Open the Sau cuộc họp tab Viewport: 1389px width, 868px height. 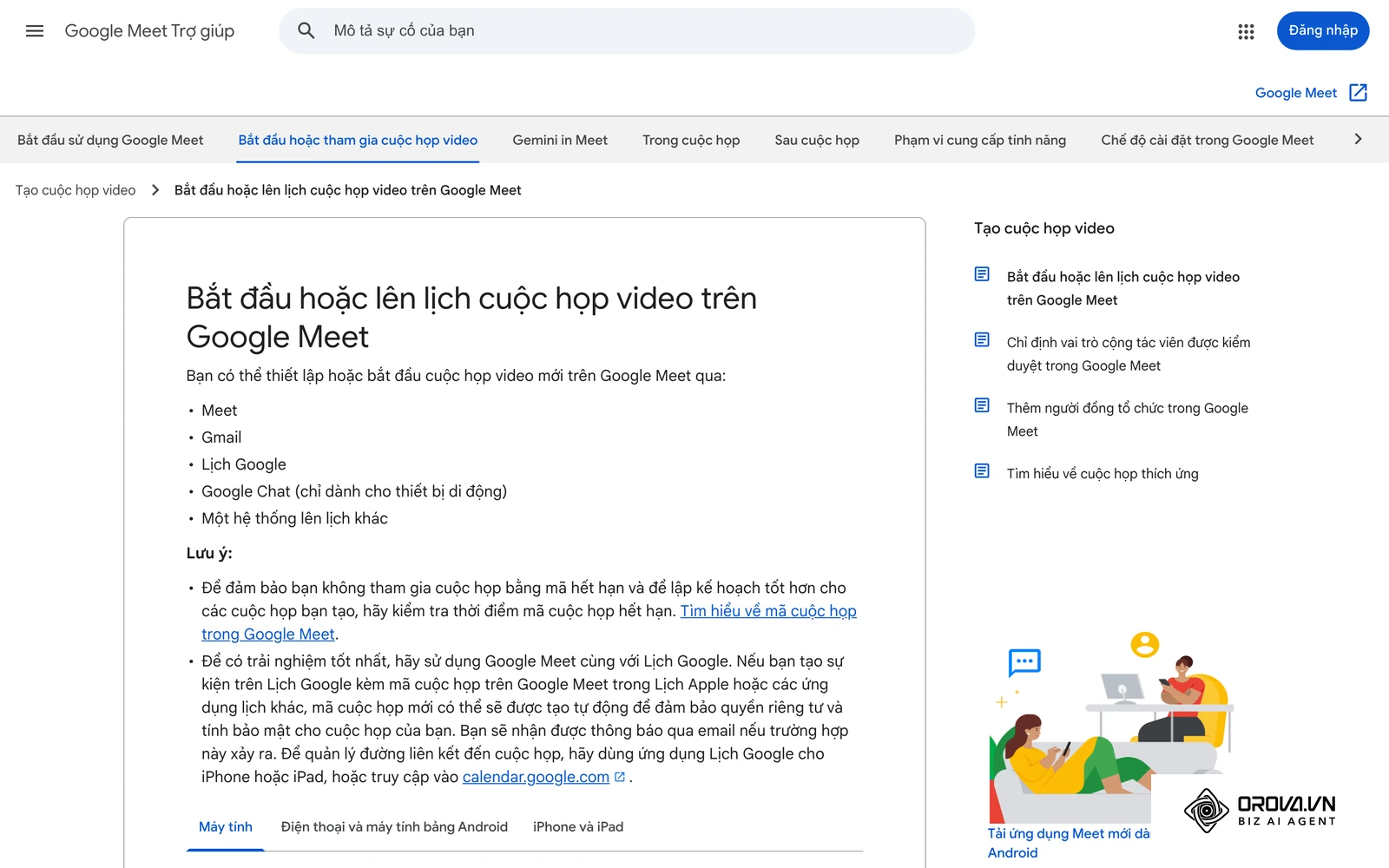(817, 140)
